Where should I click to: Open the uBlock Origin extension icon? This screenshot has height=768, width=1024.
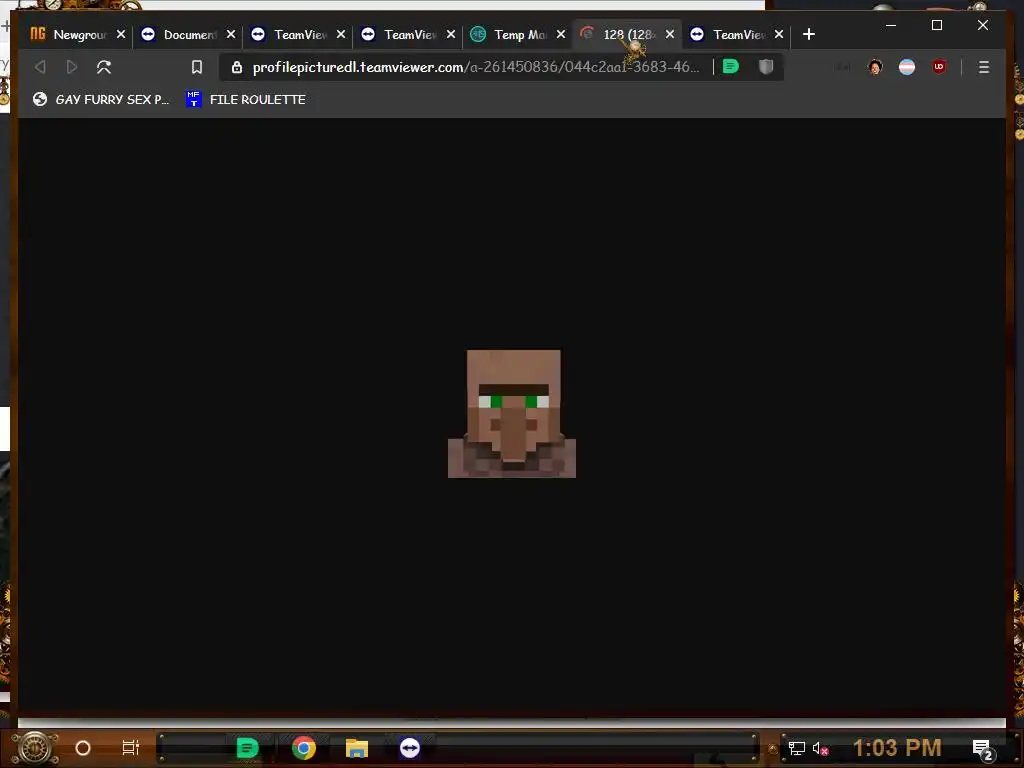click(x=939, y=67)
